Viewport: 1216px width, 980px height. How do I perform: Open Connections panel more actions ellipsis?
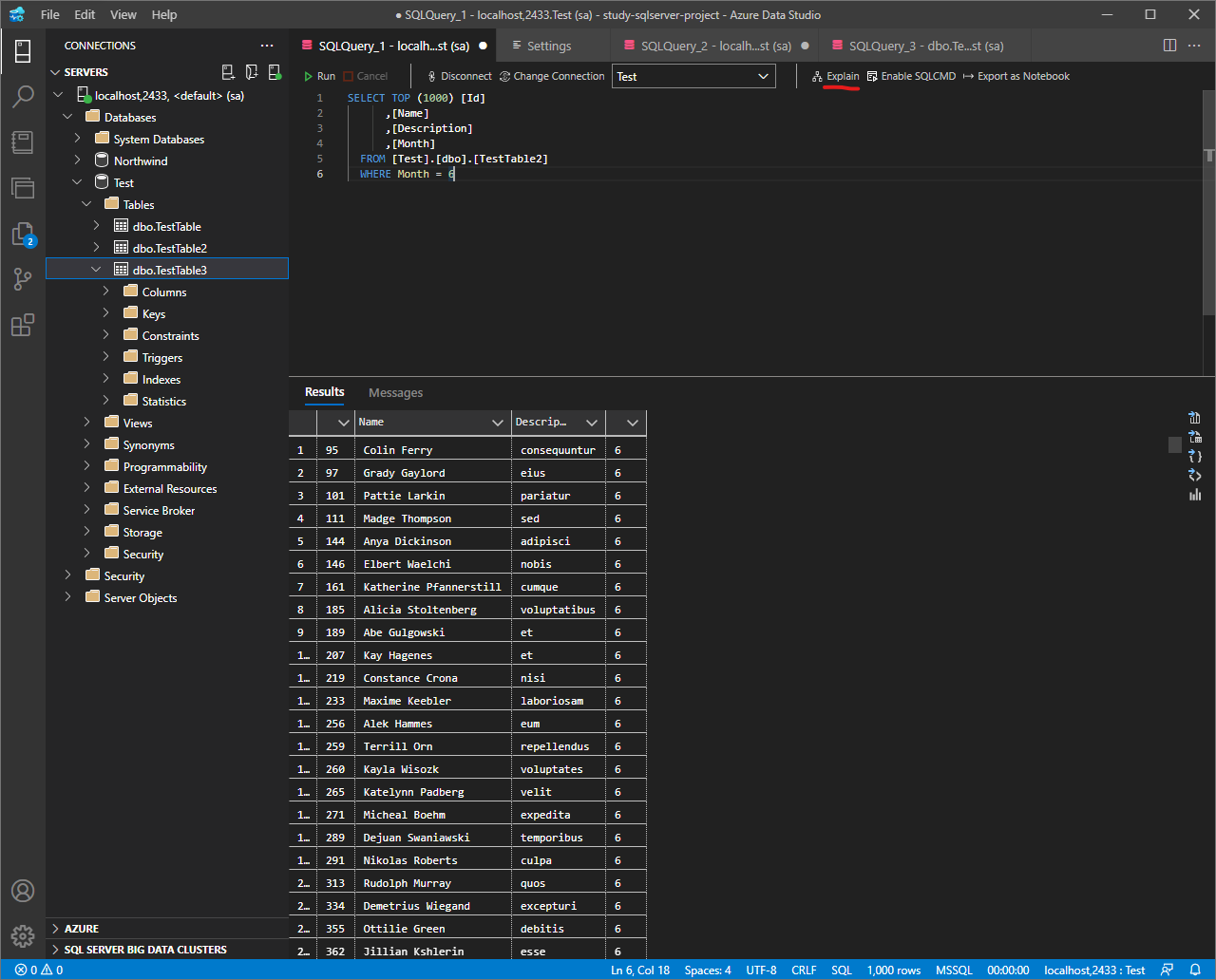coord(267,46)
